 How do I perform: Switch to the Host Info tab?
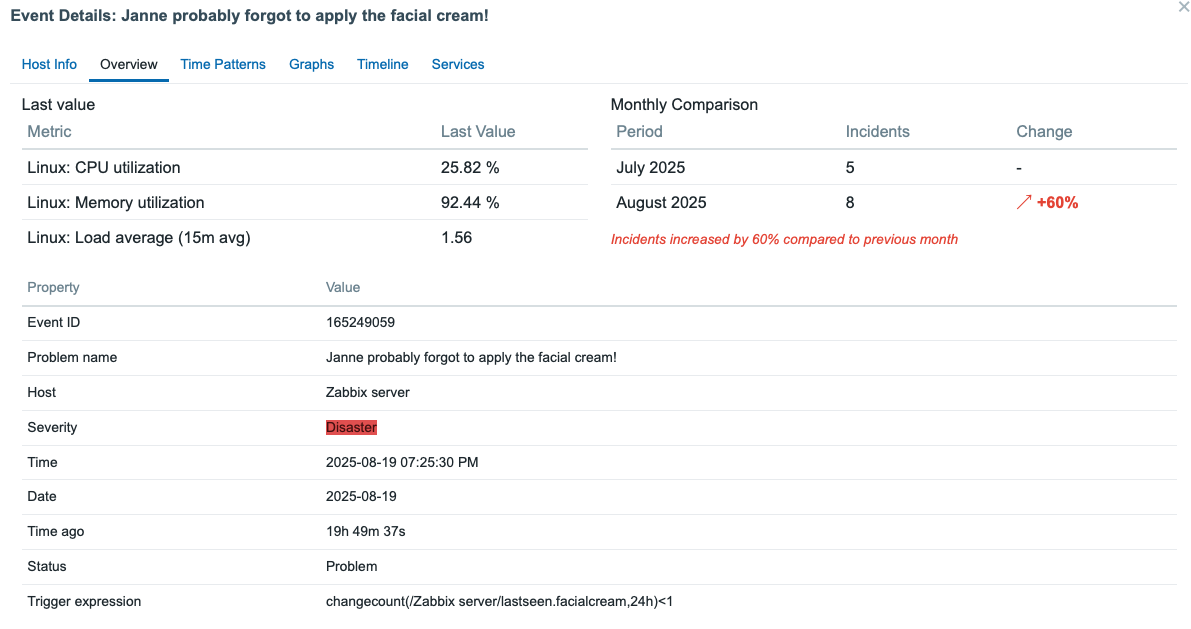pos(49,64)
